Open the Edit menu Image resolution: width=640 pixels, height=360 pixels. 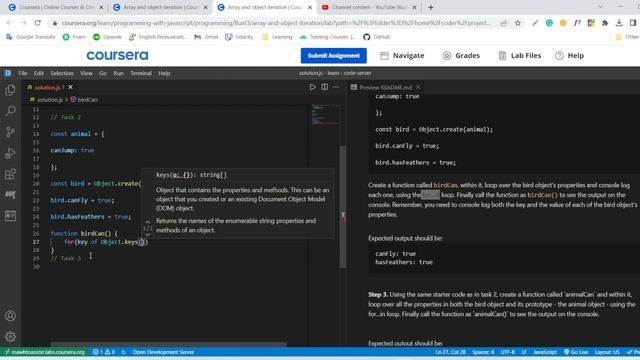[39, 73]
